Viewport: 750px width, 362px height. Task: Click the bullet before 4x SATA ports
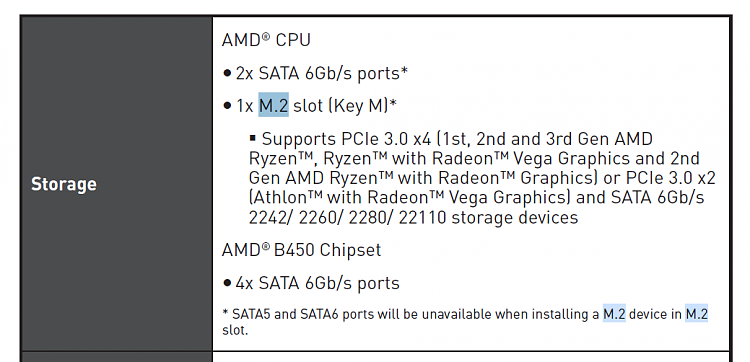pos(227,283)
